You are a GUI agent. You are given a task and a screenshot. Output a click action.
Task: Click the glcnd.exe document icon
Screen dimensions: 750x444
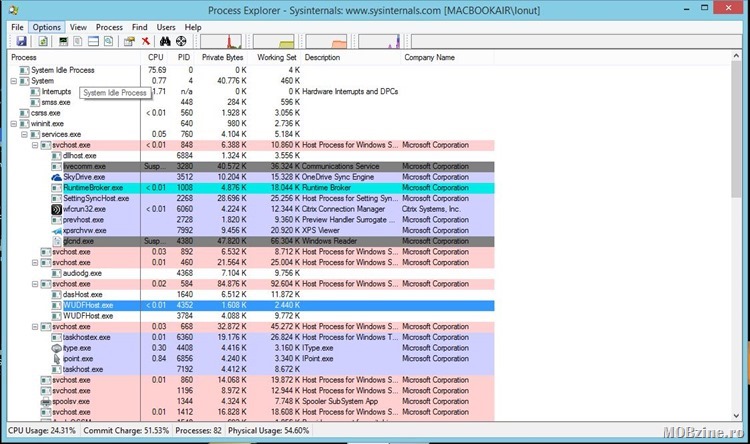(56, 241)
